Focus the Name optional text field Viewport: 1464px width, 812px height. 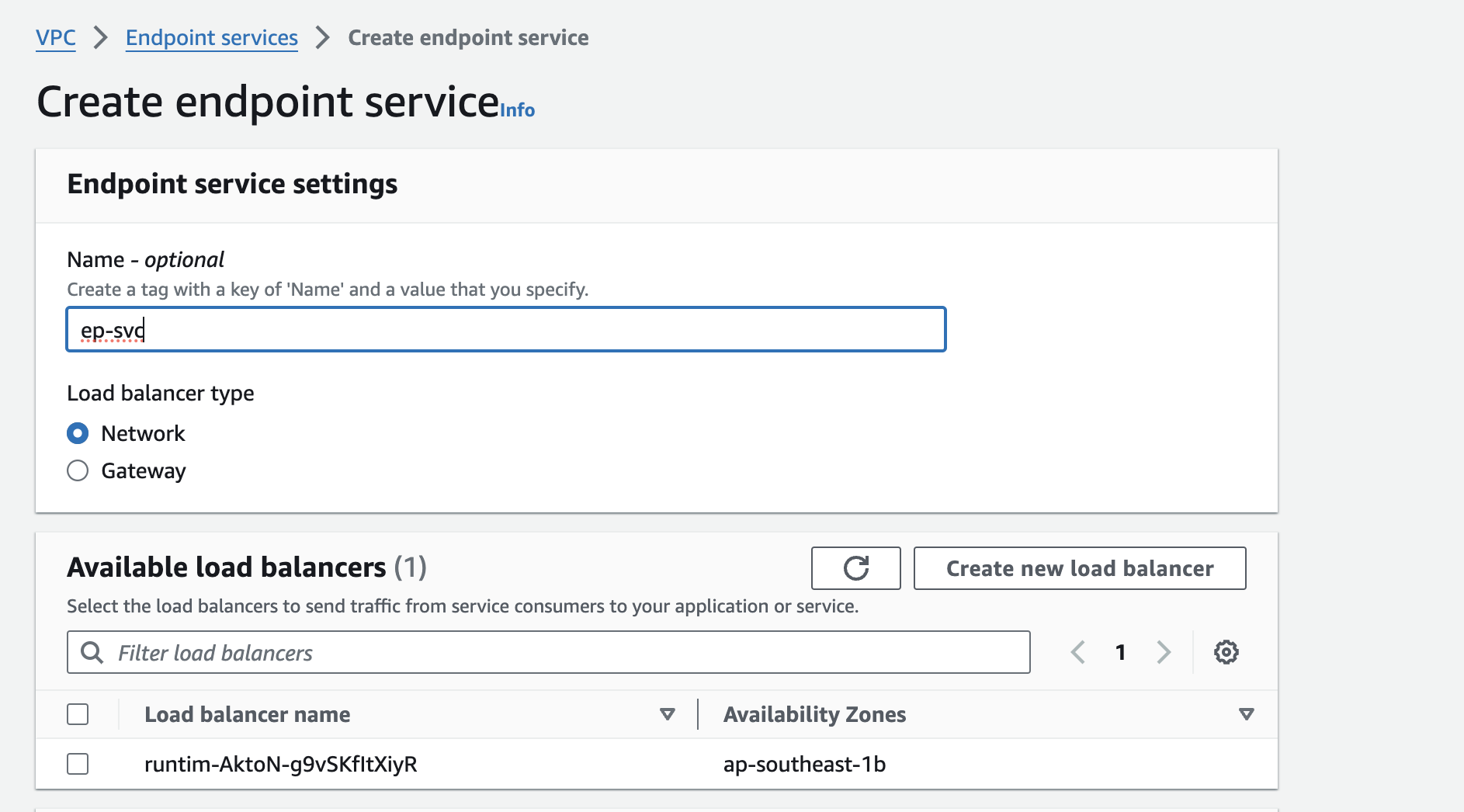pyautogui.click(x=505, y=330)
